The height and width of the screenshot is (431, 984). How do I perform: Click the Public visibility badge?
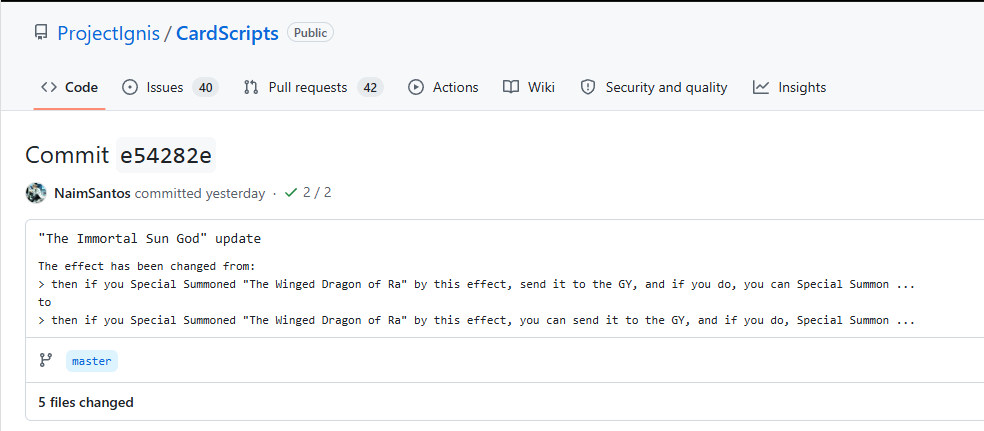tap(310, 33)
